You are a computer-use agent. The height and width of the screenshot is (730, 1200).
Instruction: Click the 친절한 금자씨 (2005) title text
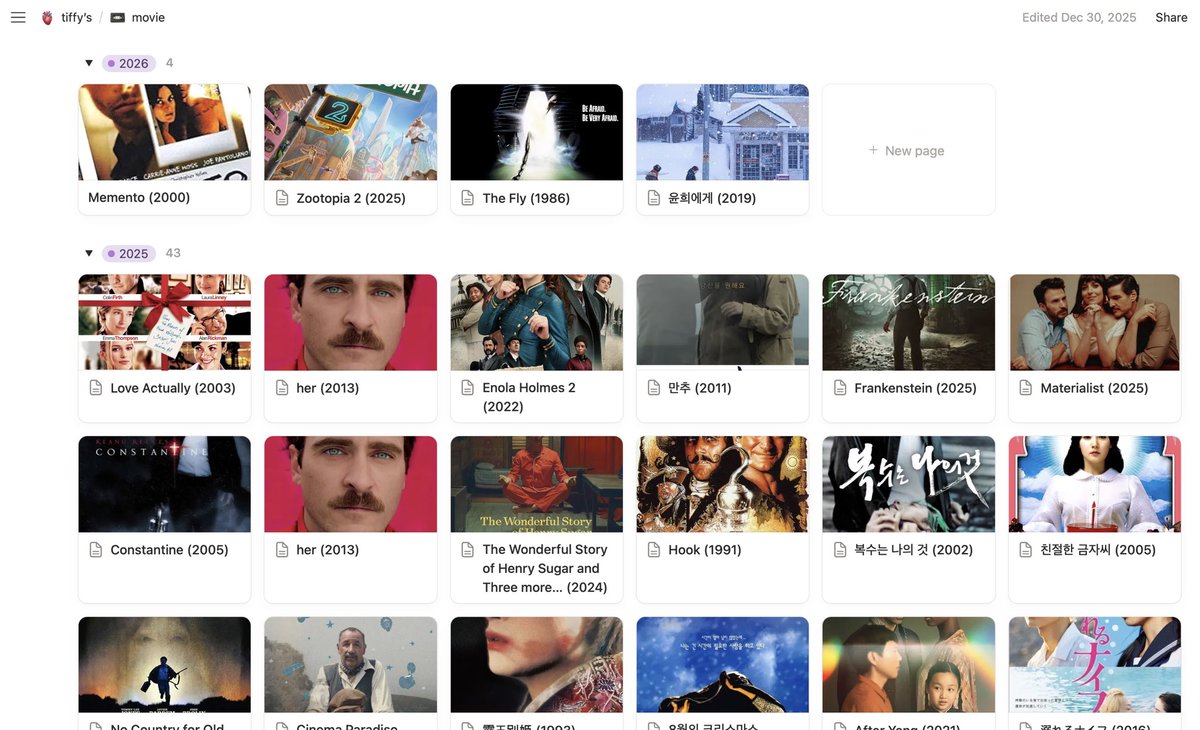(1098, 550)
